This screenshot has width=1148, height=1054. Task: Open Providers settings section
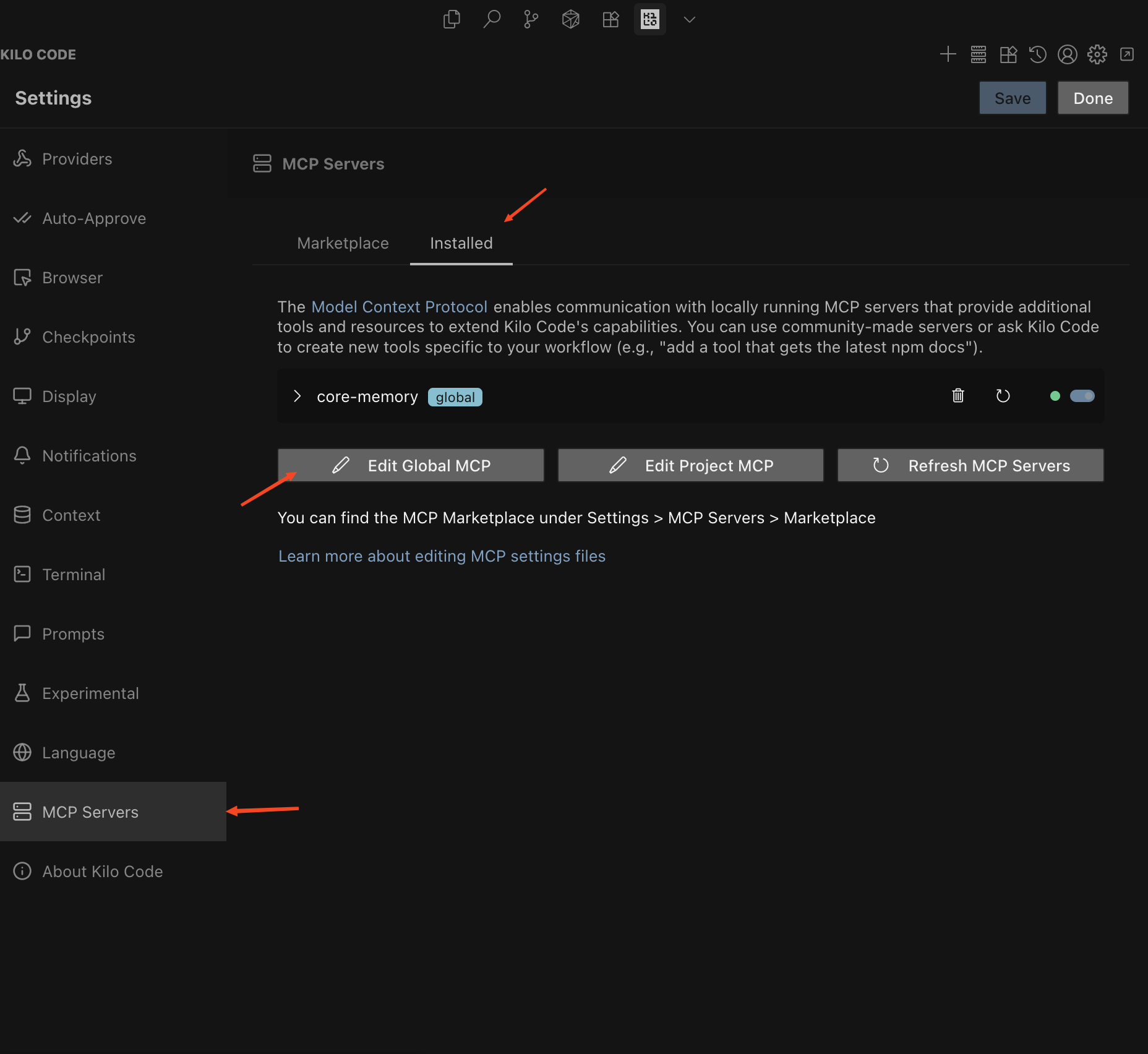pyautogui.click(x=77, y=159)
